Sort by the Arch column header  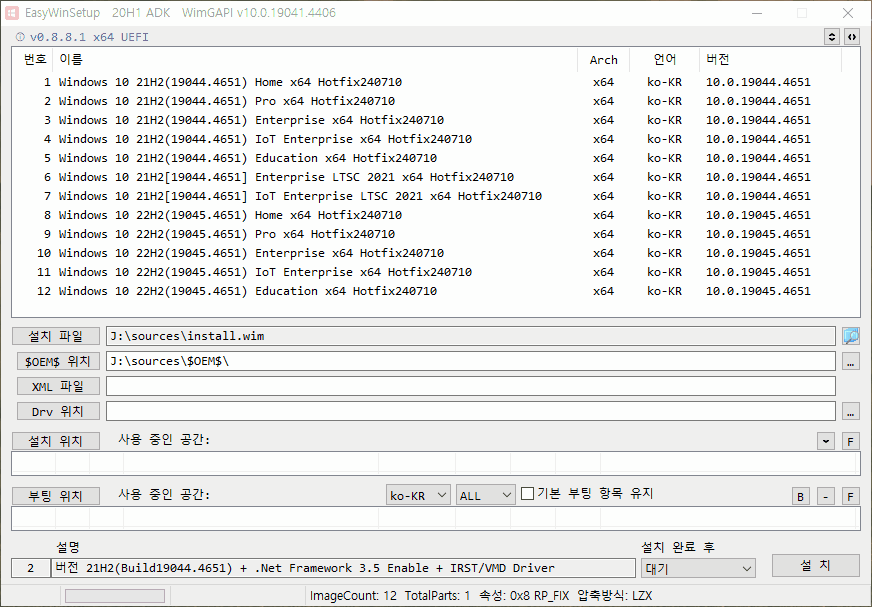point(603,60)
